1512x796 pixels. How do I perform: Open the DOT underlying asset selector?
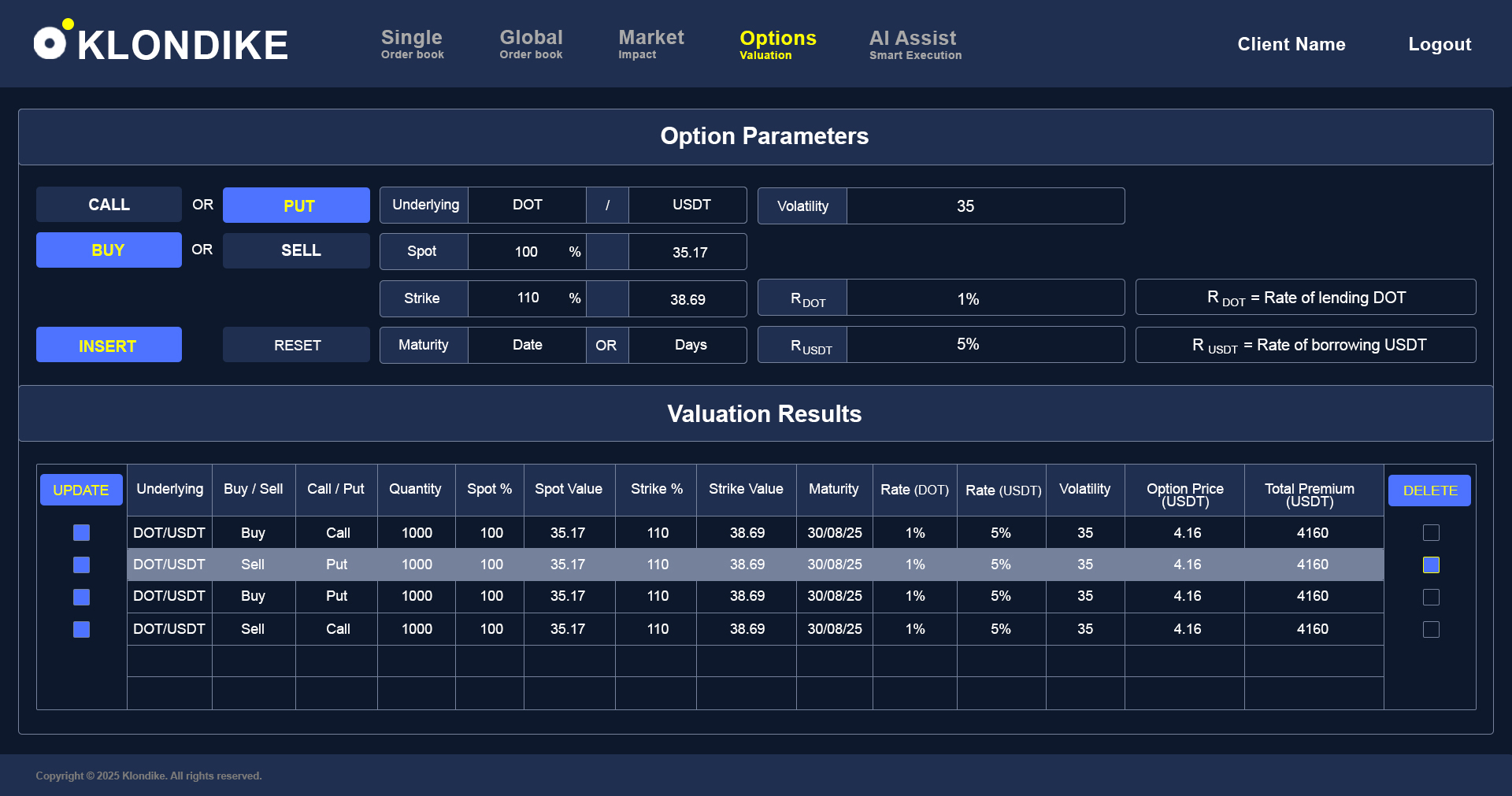527,205
